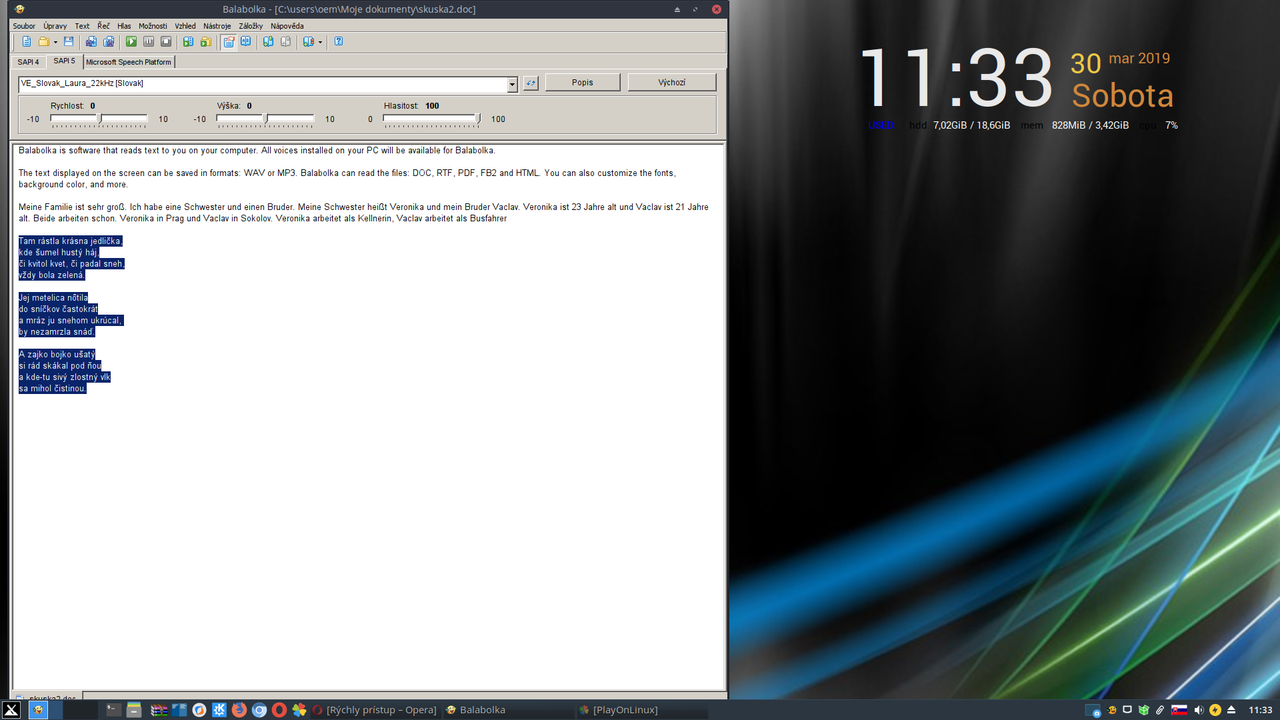Click the Open file folder icon
The height and width of the screenshot is (720, 1280).
(x=44, y=42)
